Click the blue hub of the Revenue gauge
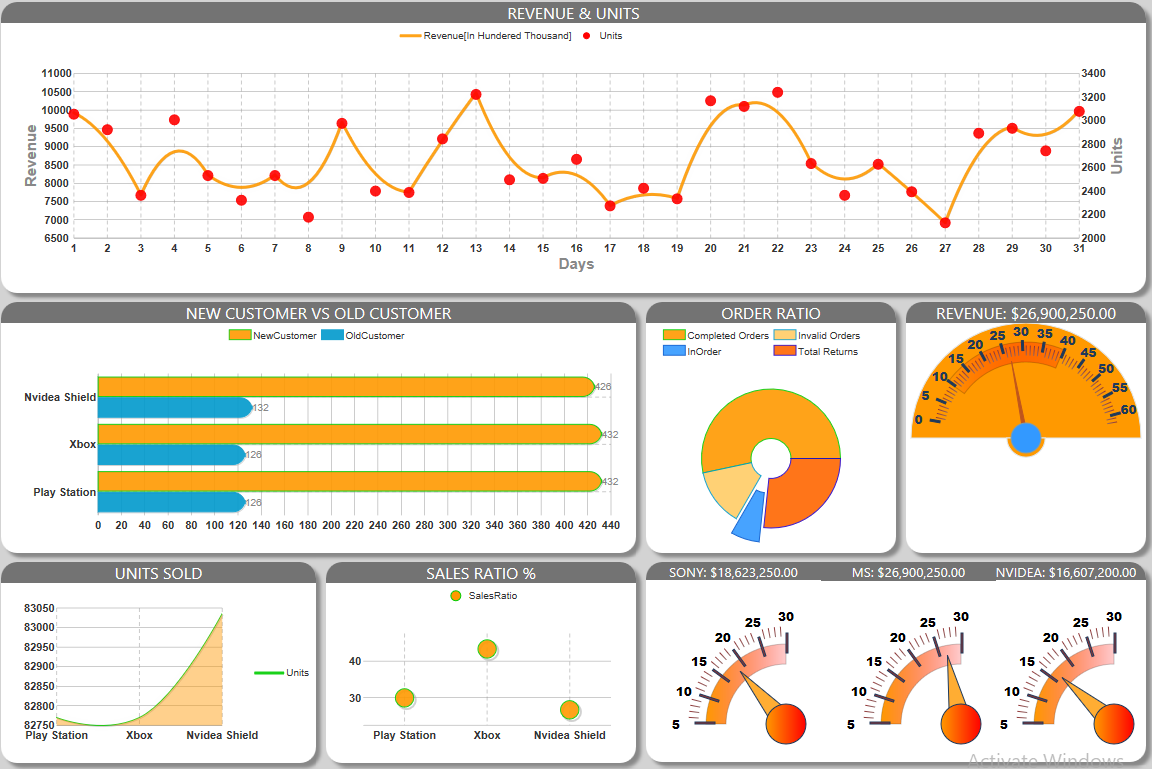This screenshot has height=769, width=1152. tap(1026, 438)
